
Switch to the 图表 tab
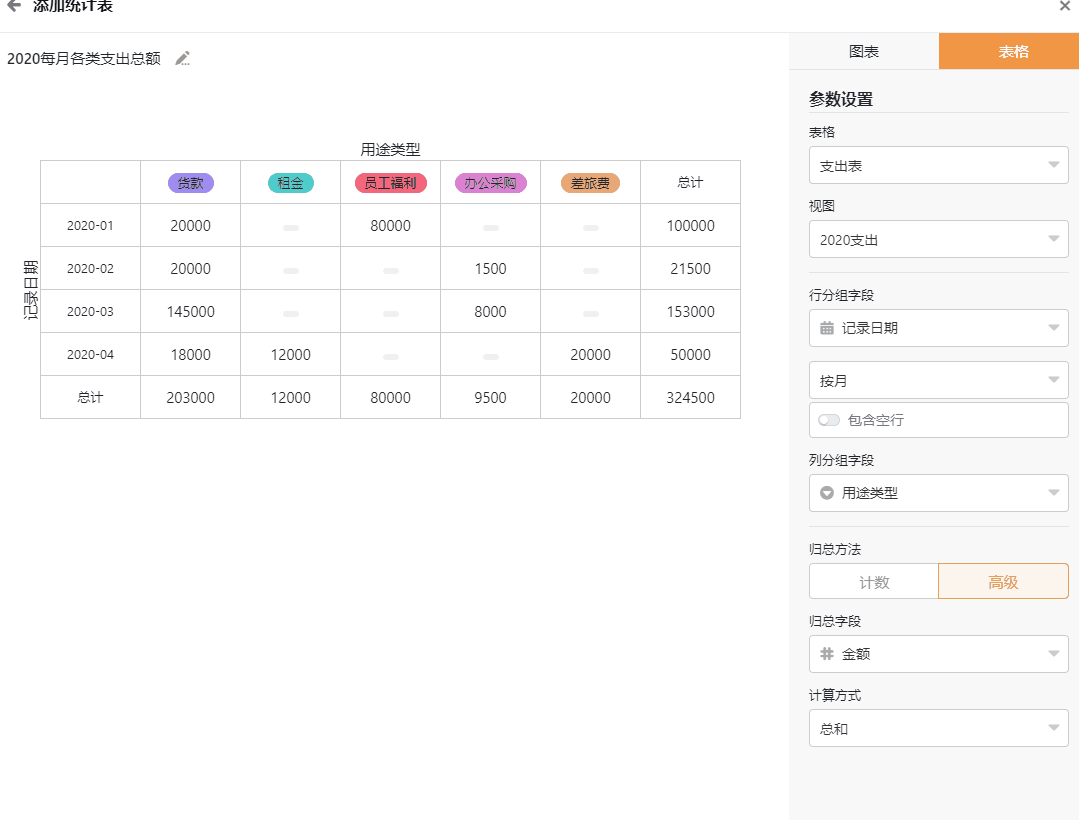point(864,52)
